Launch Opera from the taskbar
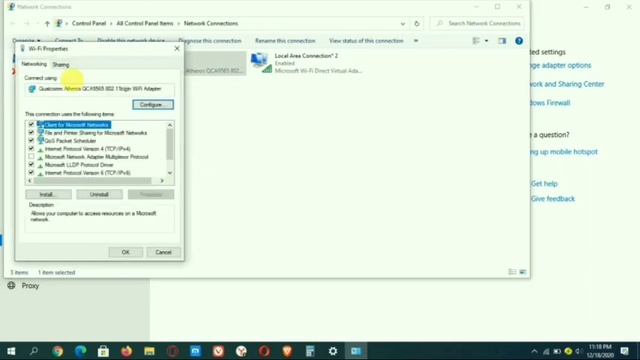This screenshot has width=640, height=360. coord(264,351)
